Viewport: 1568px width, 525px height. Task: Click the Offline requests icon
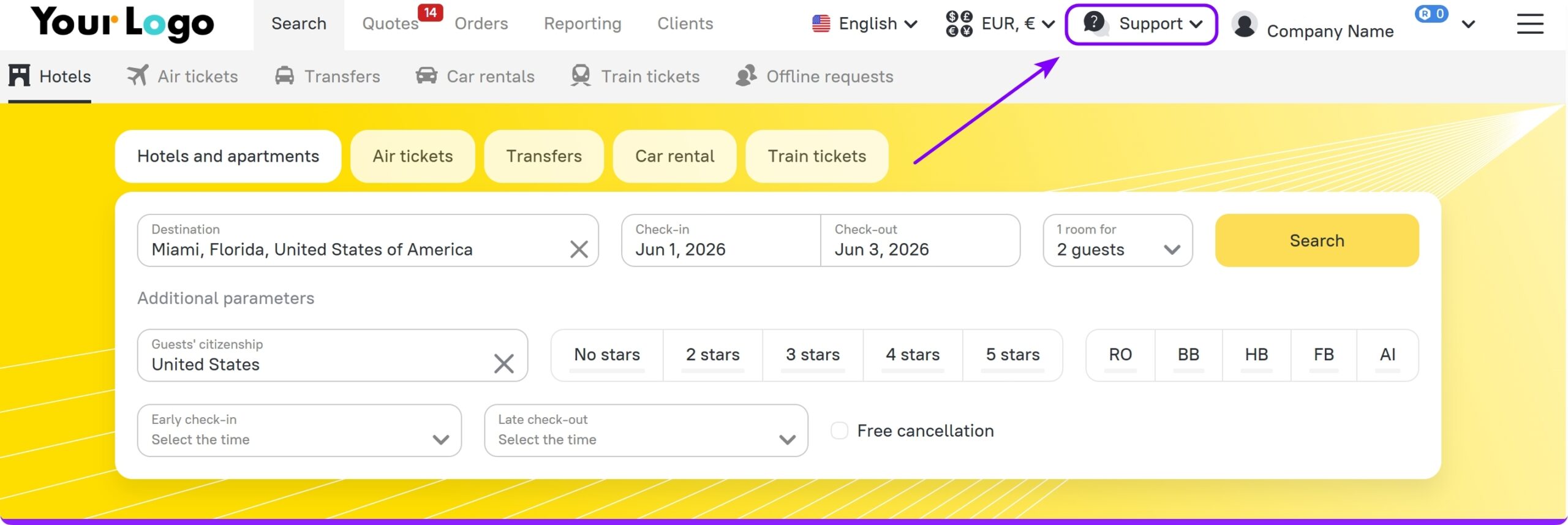(x=746, y=76)
